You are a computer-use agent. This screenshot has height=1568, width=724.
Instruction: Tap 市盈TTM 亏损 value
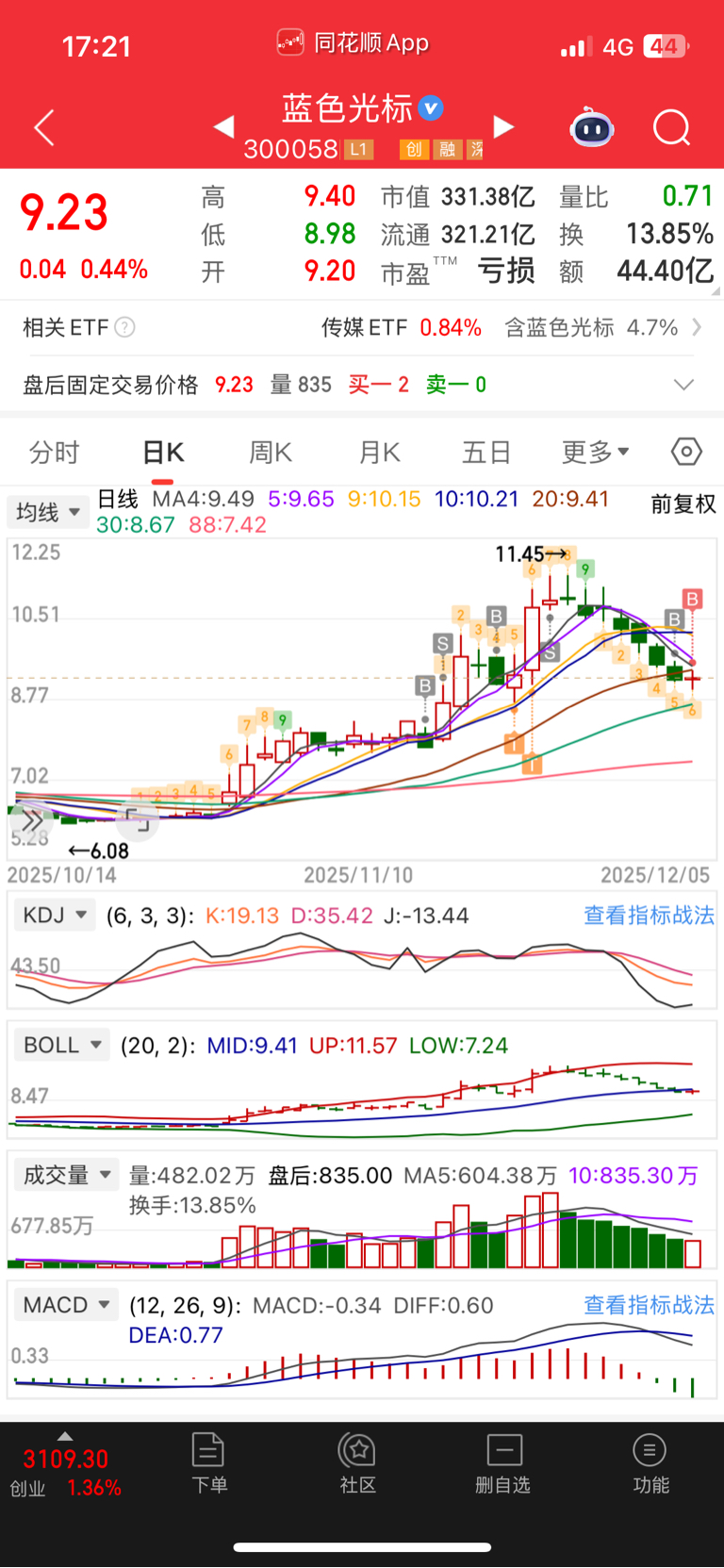point(506,272)
